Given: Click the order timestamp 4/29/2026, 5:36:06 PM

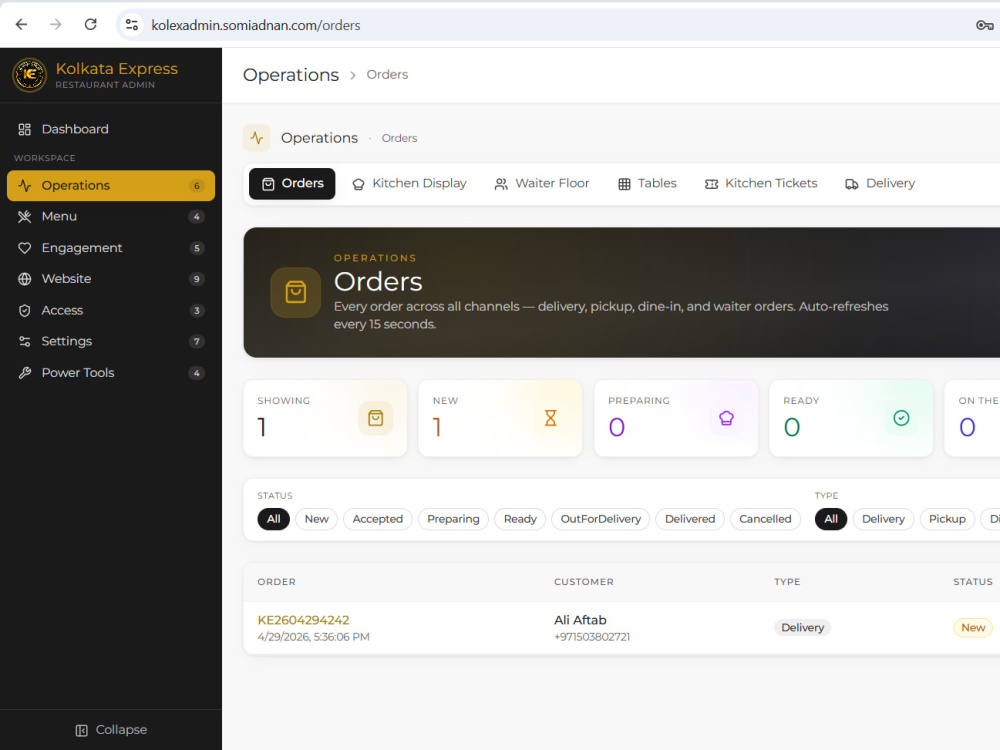Looking at the screenshot, I should pyautogui.click(x=314, y=637).
